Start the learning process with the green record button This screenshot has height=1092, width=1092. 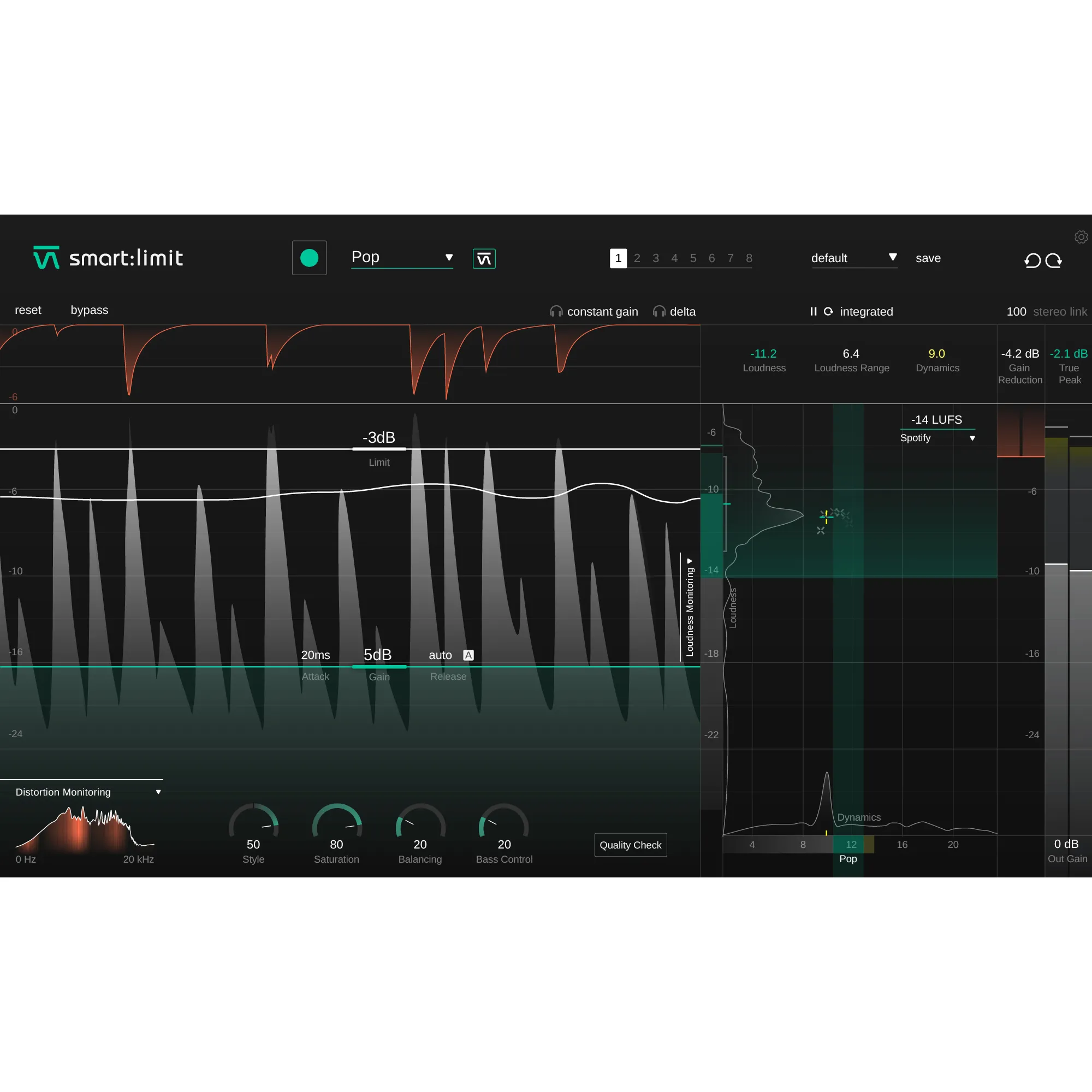(309, 258)
